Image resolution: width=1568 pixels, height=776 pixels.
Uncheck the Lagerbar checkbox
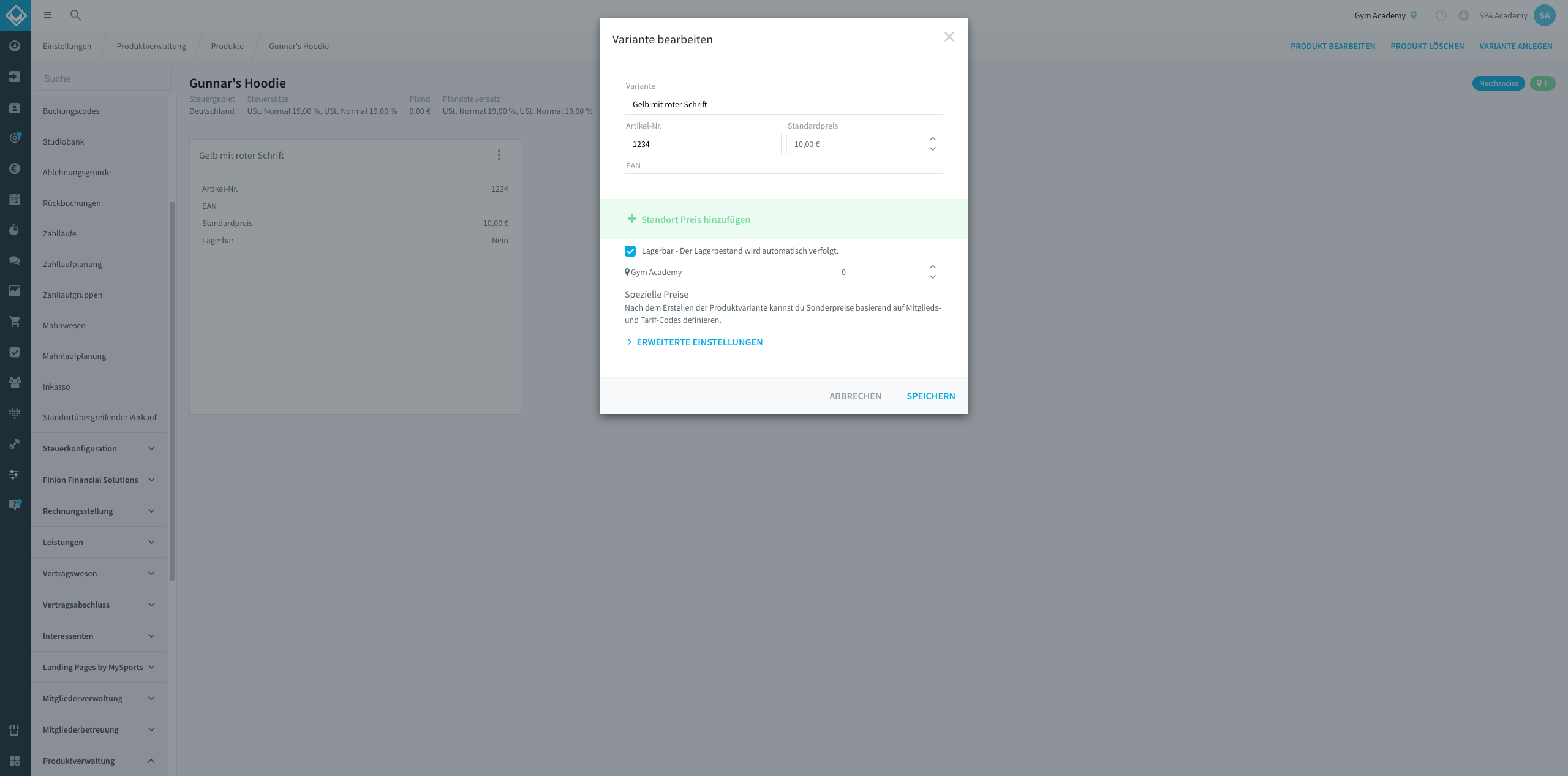[x=630, y=251]
